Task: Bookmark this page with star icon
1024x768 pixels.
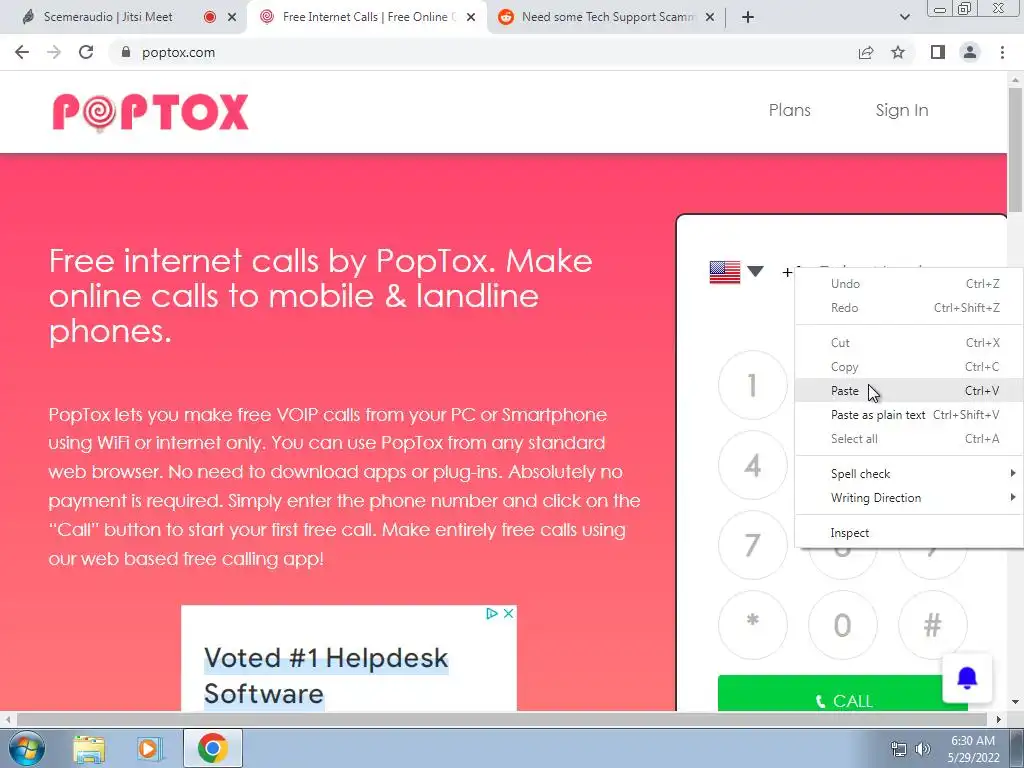Action: (x=898, y=52)
